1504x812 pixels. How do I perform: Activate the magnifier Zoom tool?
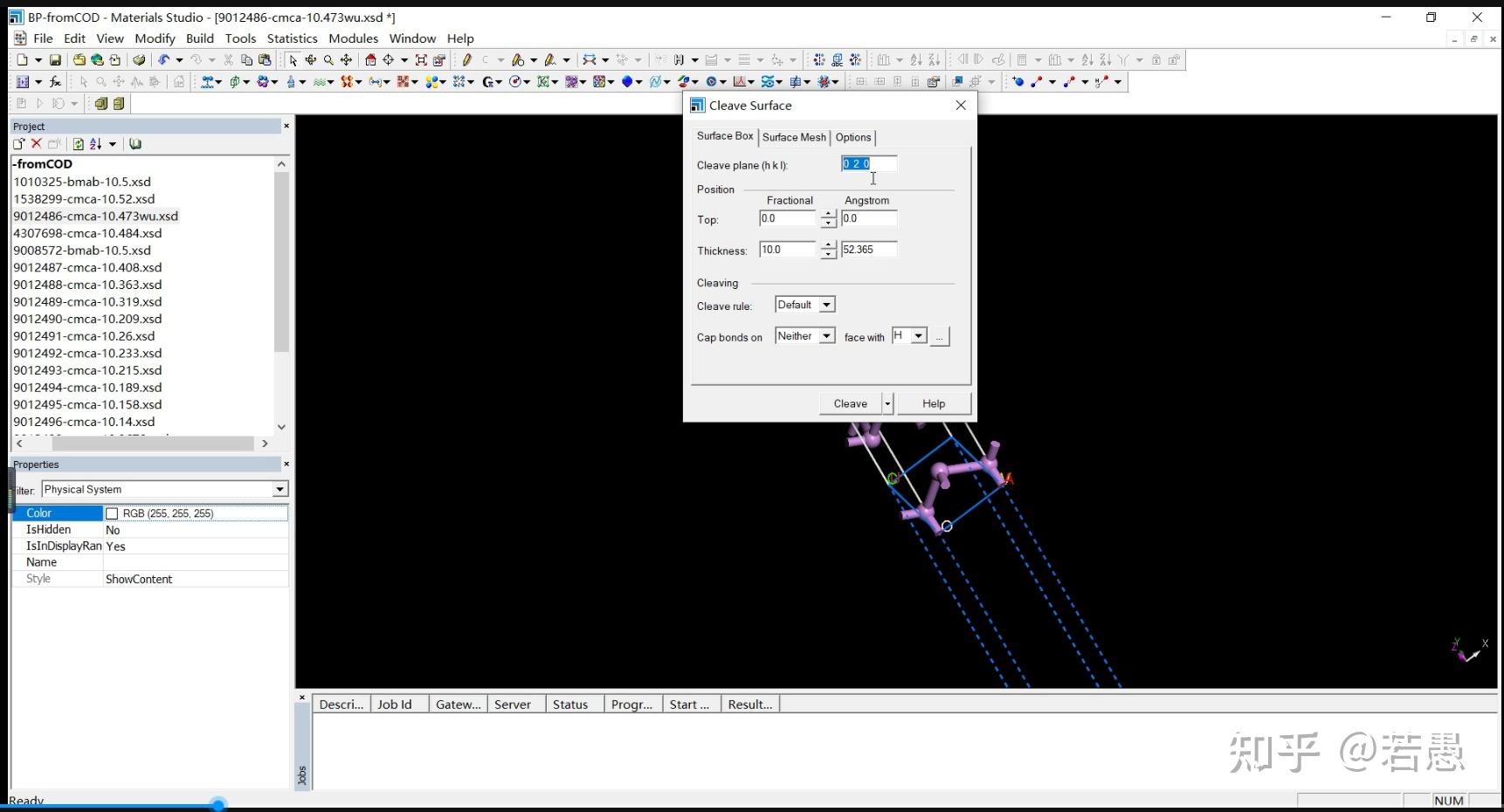(328, 60)
